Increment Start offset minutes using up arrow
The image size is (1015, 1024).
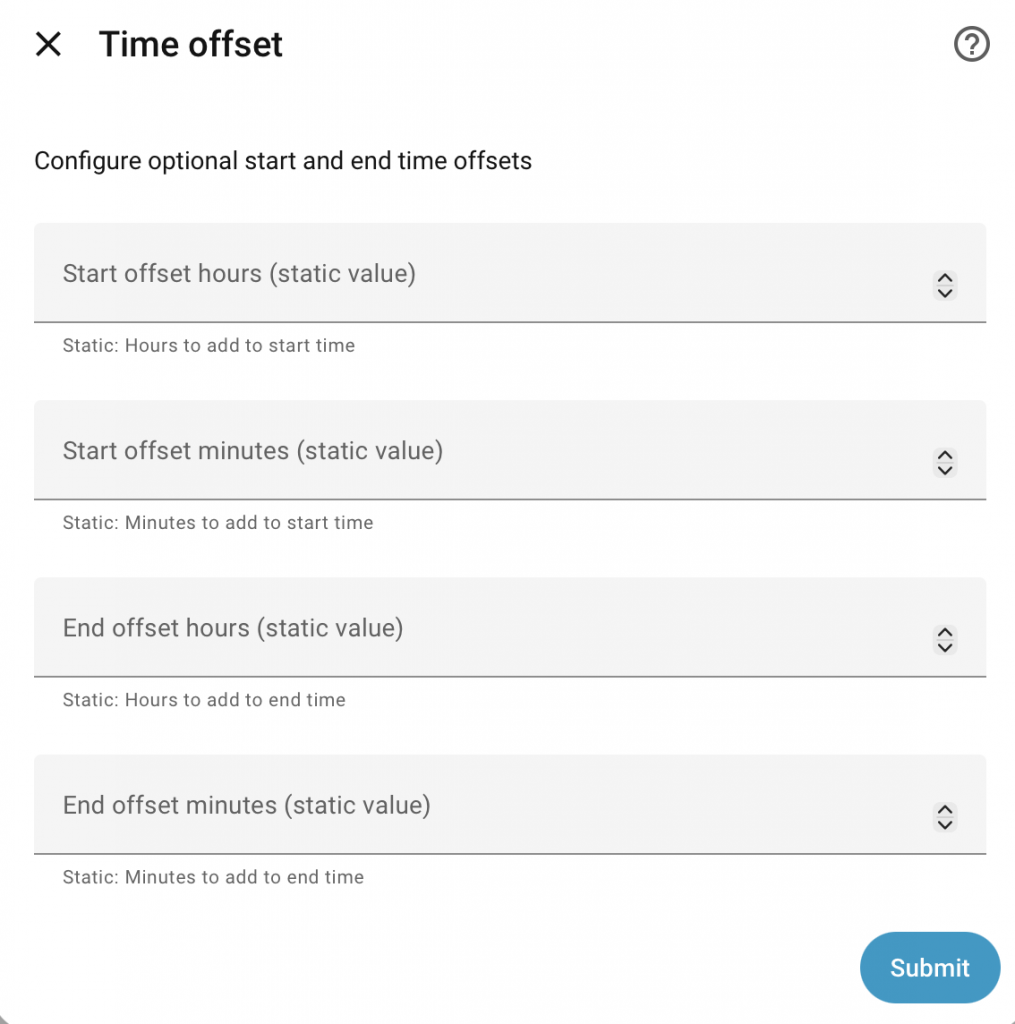945,456
